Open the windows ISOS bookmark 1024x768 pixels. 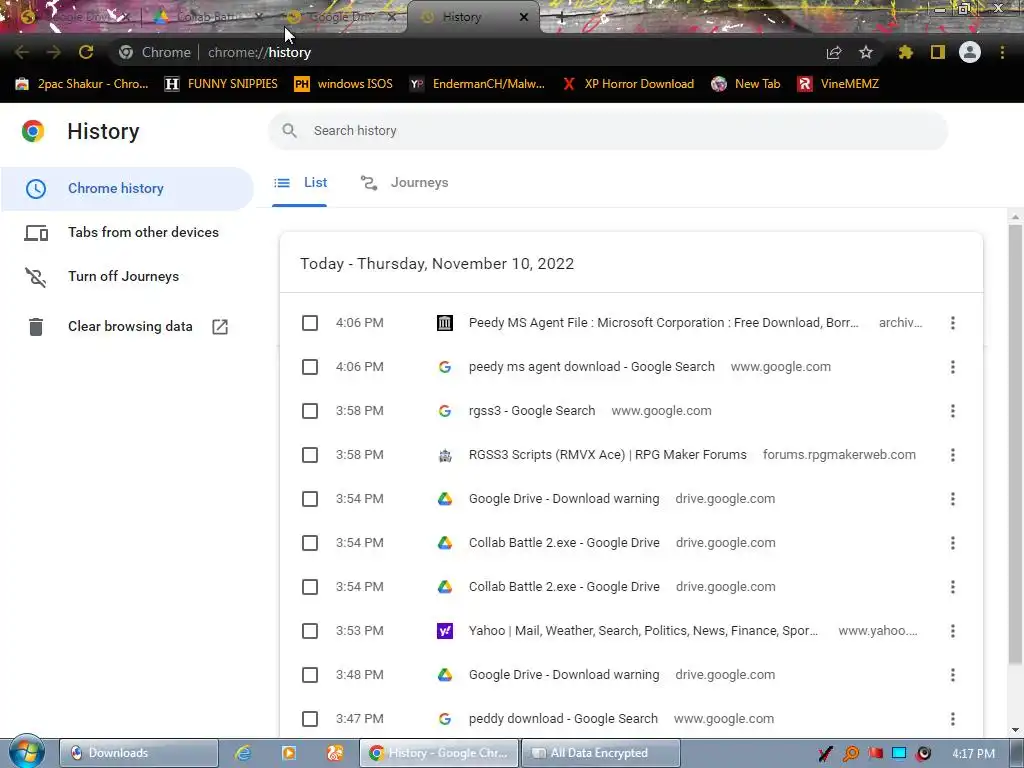(x=344, y=84)
